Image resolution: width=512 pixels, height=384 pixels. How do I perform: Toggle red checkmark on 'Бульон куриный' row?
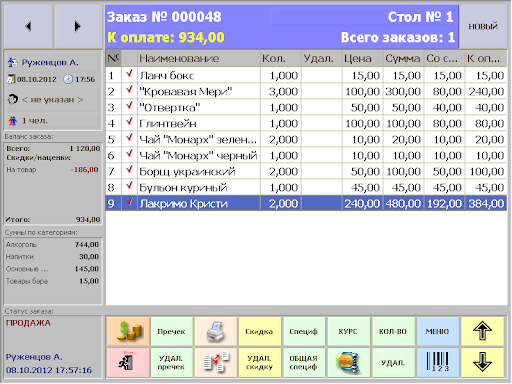[130, 187]
